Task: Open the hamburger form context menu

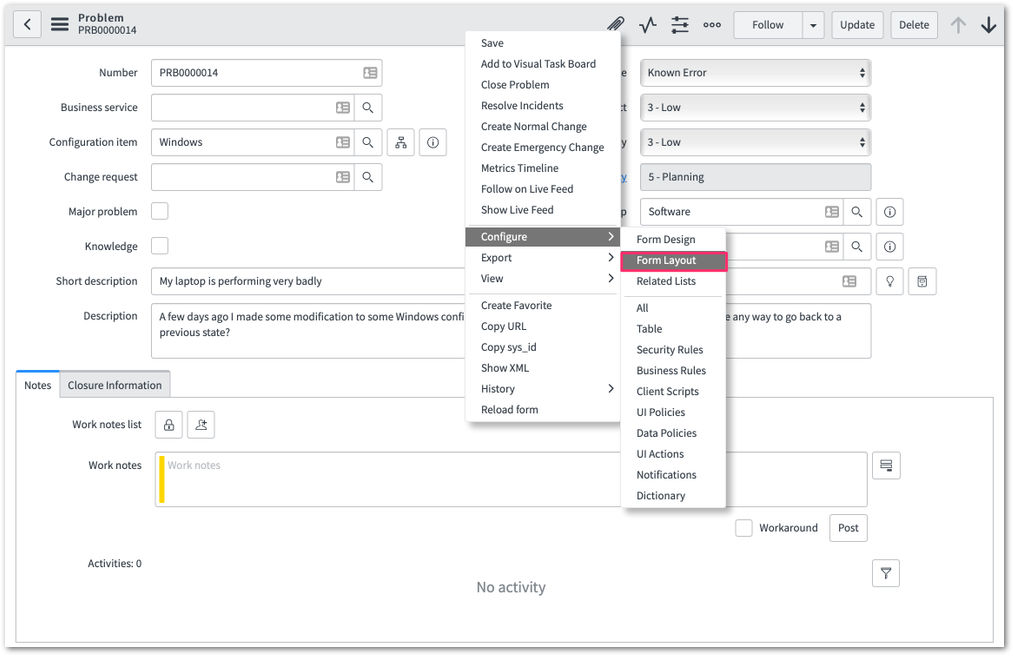Action: point(60,25)
